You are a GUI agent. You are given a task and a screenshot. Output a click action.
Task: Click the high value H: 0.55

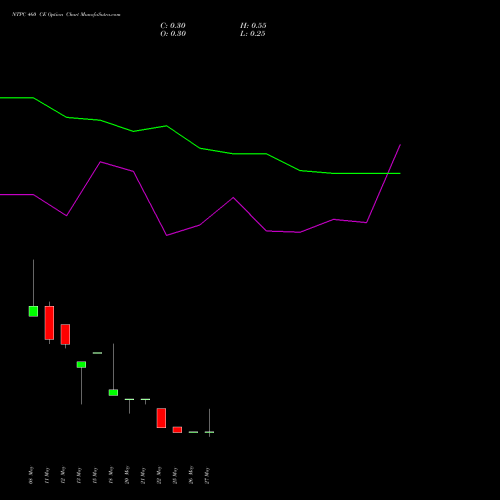[x=253, y=26]
